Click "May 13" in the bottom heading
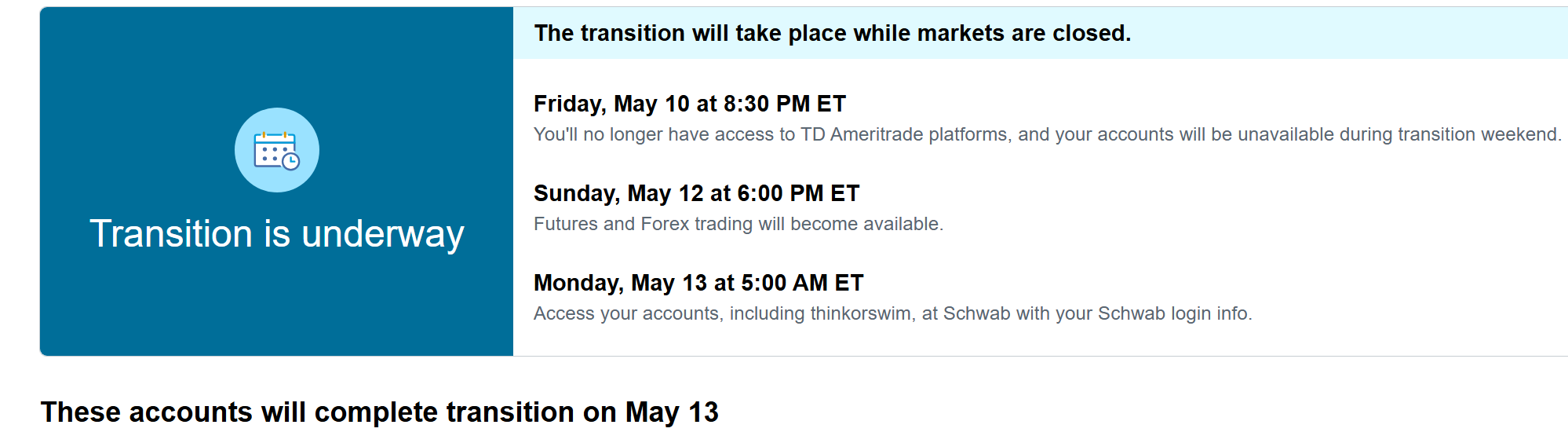The width and height of the screenshot is (1568, 432). point(672,412)
